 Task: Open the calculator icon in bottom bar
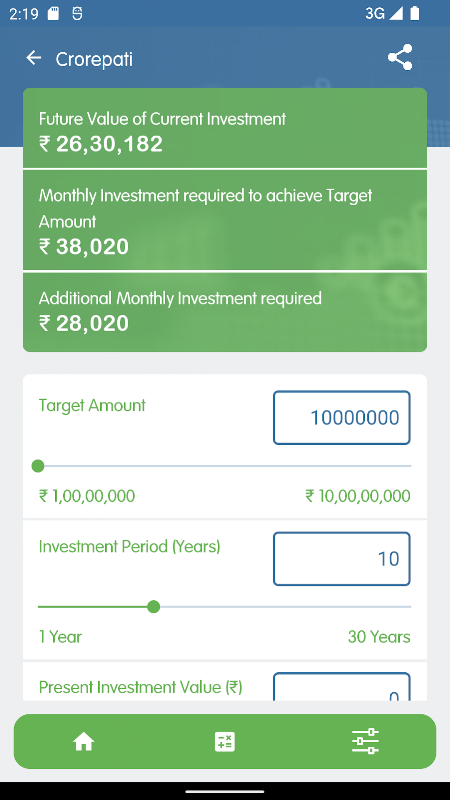pyautogui.click(x=224, y=741)
